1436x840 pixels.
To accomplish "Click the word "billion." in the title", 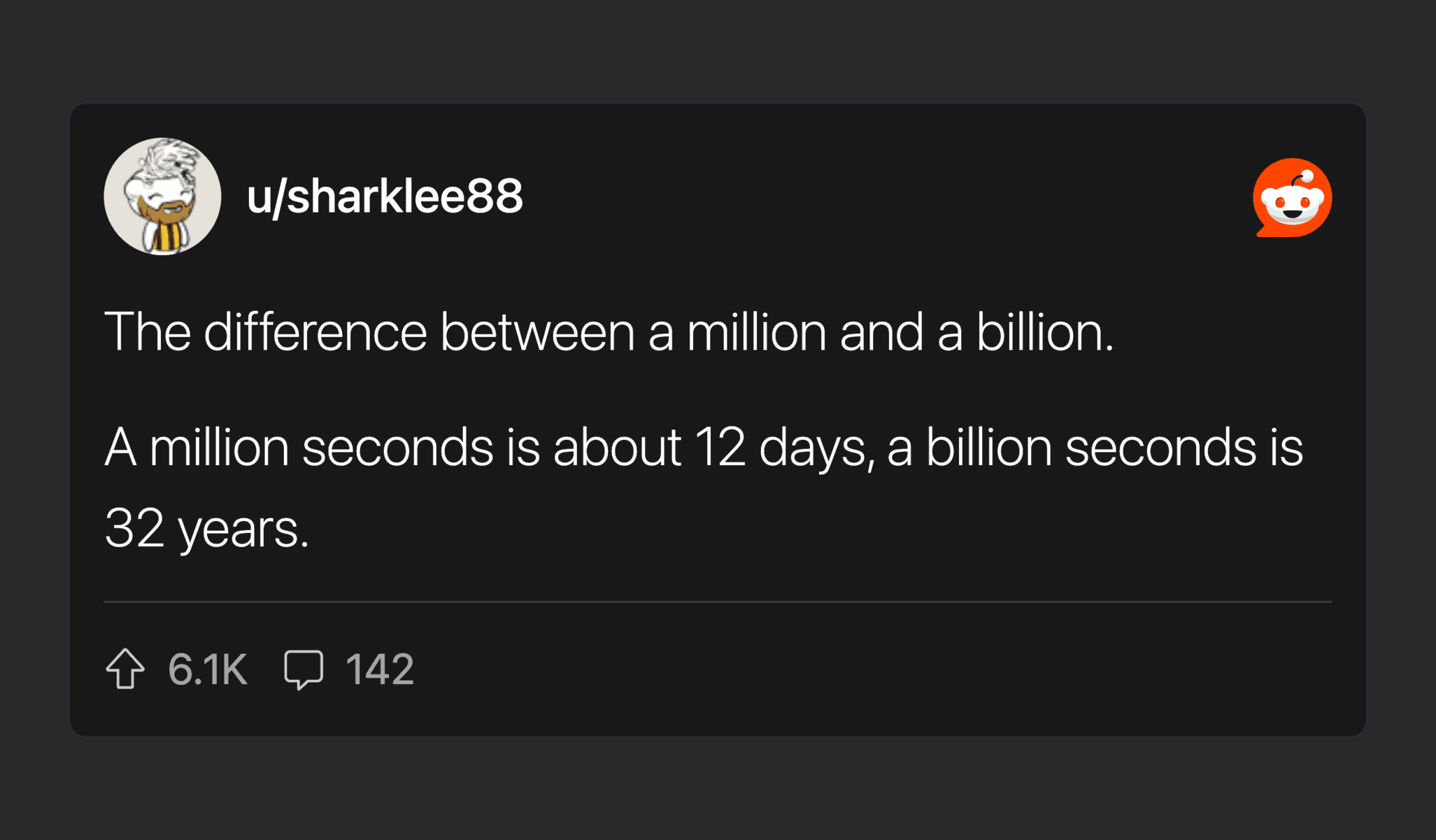I will click(1044, 332).
